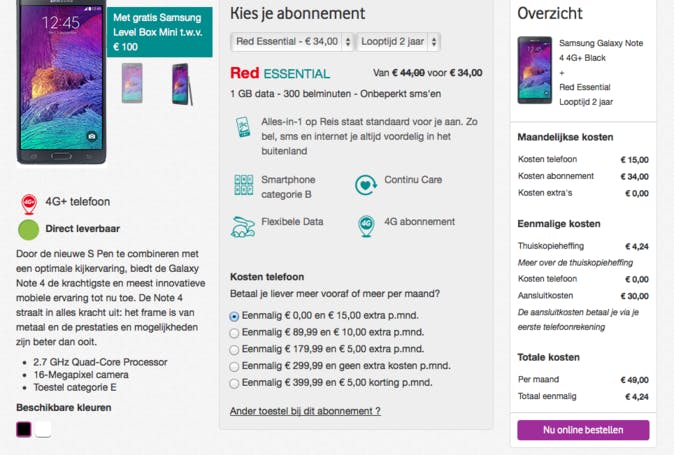The width and height of the screenshot is (674, 455).
Task: Select the camera icon on phone image
Action: 92,136
